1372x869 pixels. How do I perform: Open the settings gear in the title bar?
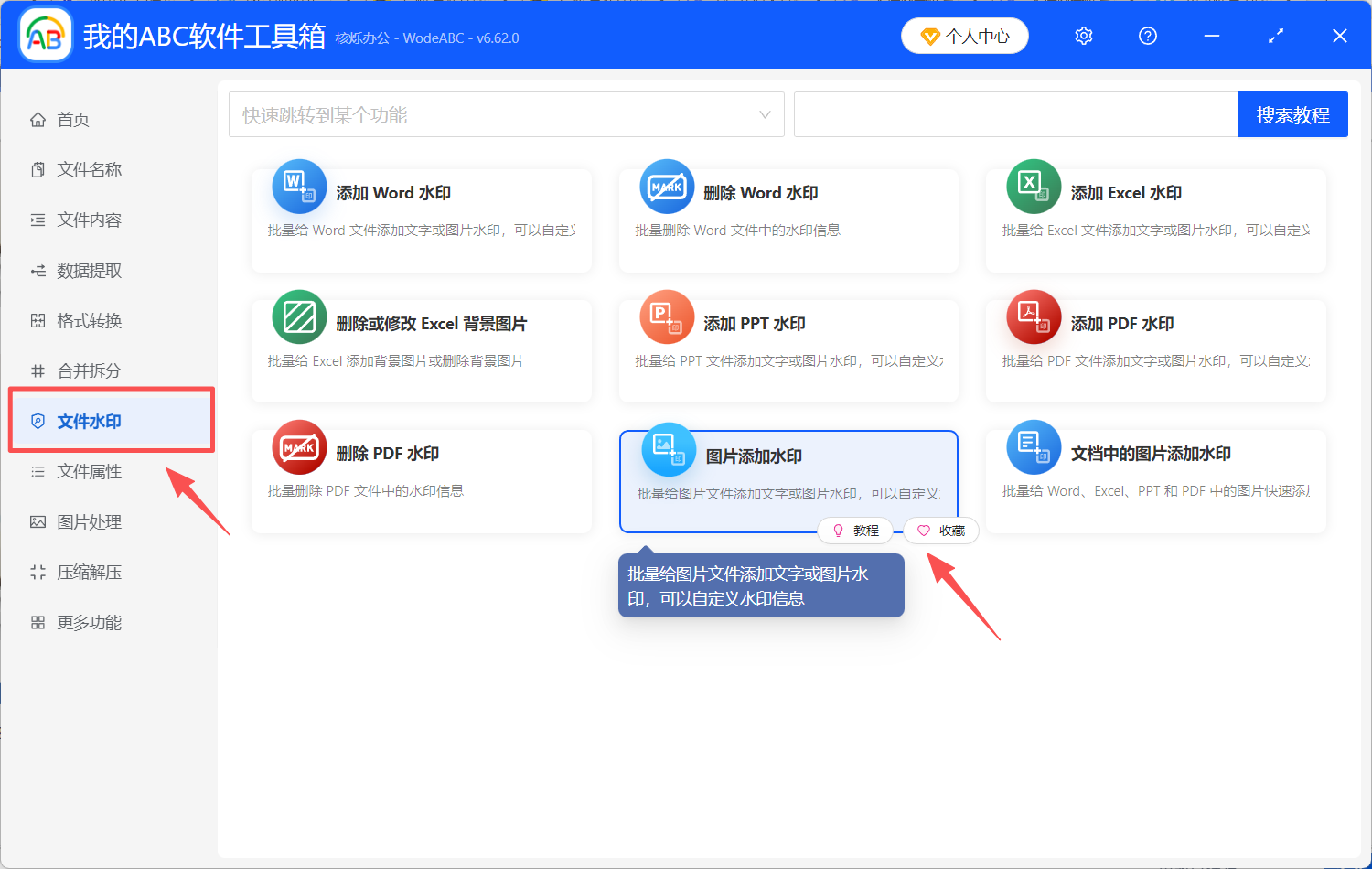1083,36
